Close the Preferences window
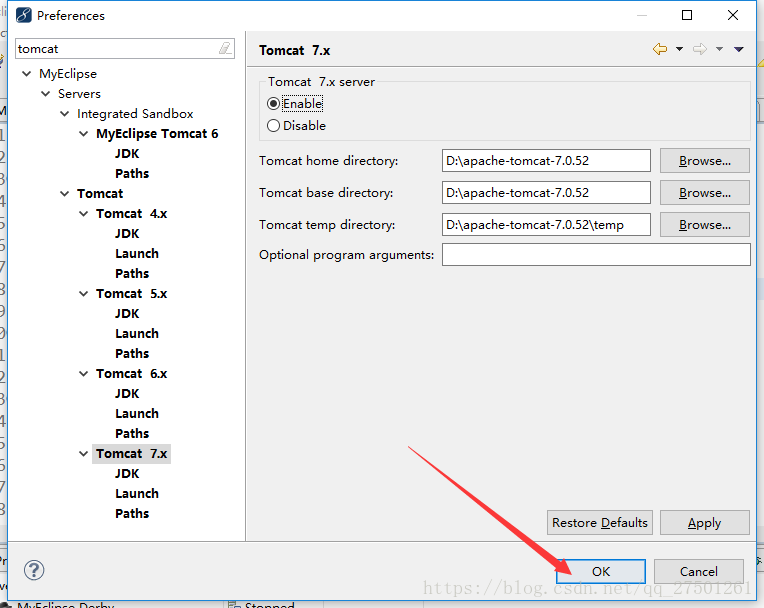Viewport: 764px width, 608px height. click(733, 15)
